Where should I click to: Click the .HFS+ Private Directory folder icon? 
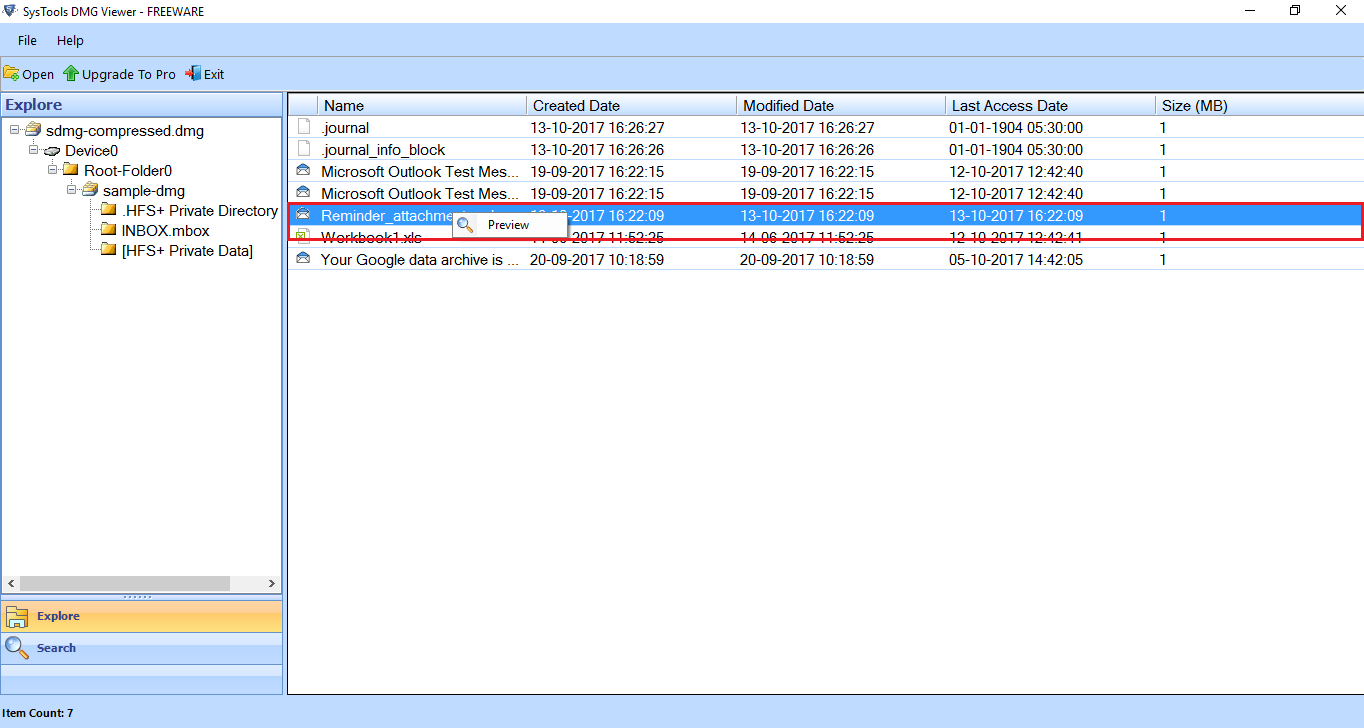click(109, 210)
